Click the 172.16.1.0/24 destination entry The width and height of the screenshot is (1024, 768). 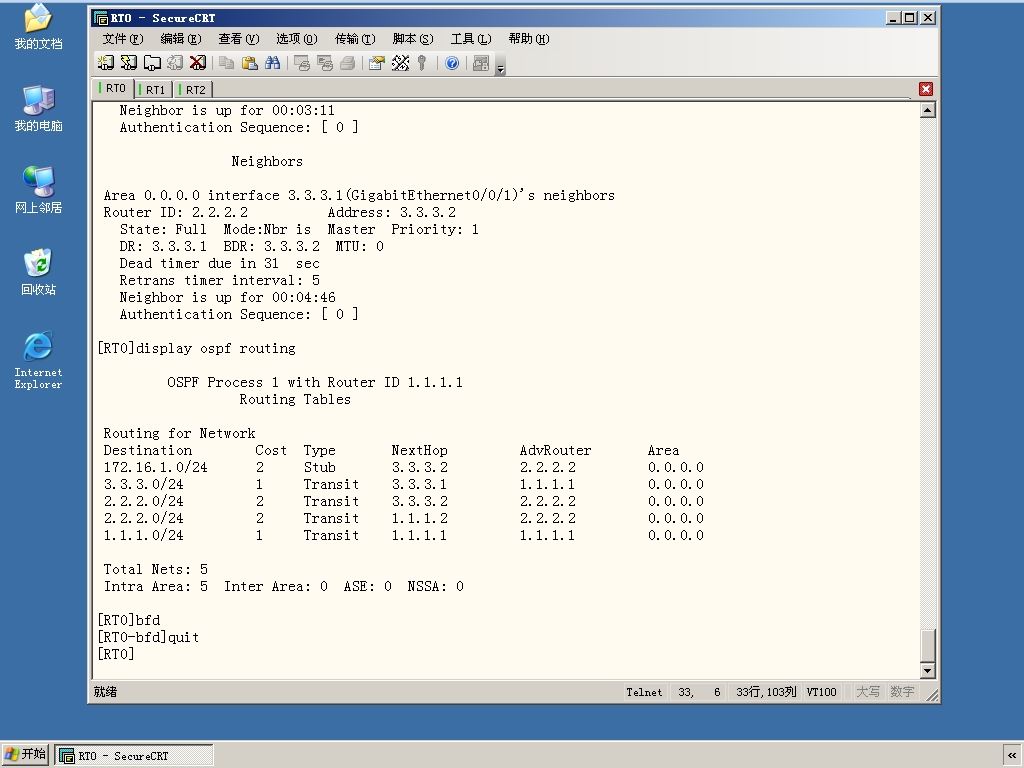[x=155, y=467]
